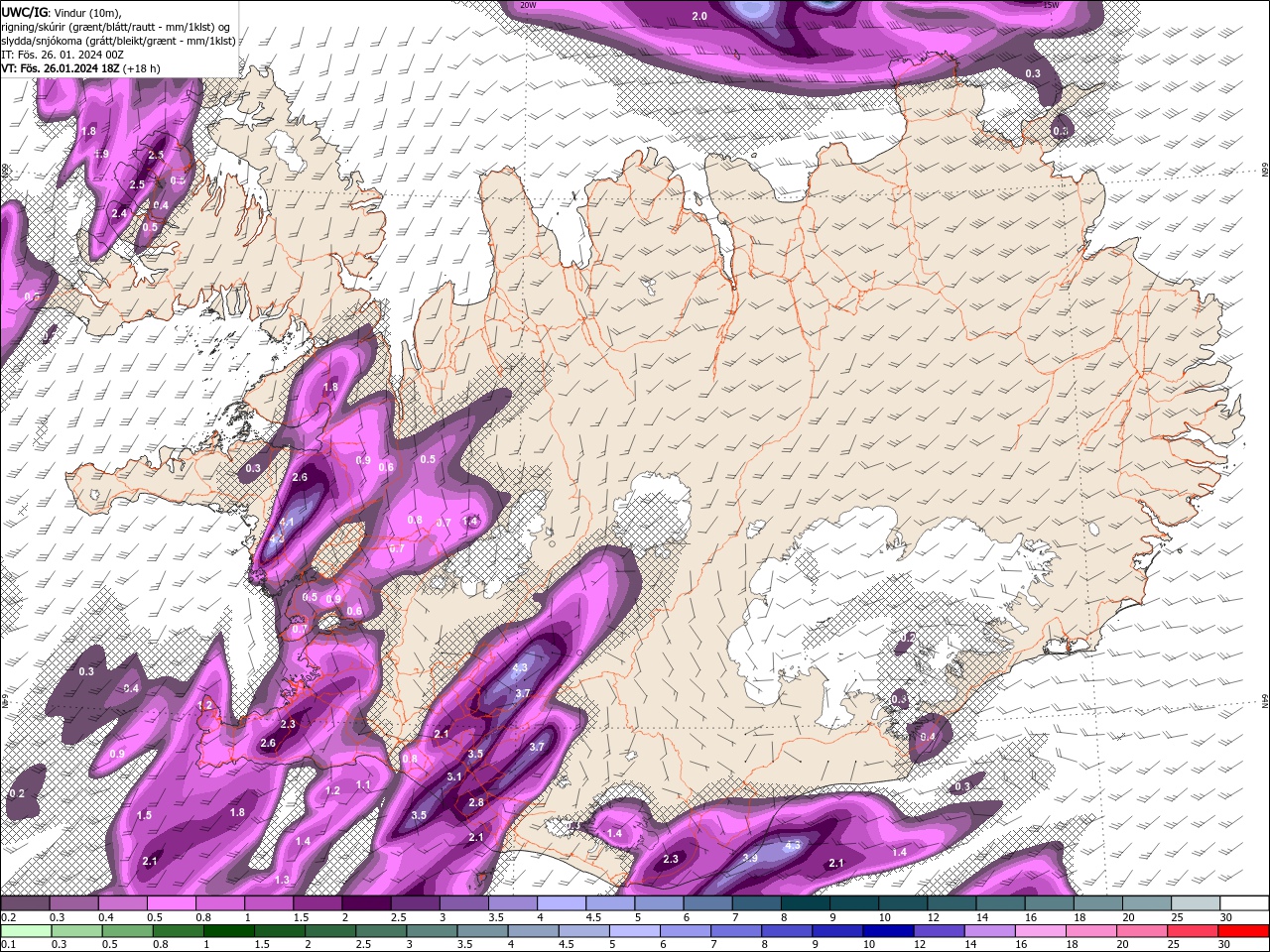The width and height of the screenshot is (1270, 952).
Task: Click the '3.9' precipitation value on map
Action: click(750, 858)
